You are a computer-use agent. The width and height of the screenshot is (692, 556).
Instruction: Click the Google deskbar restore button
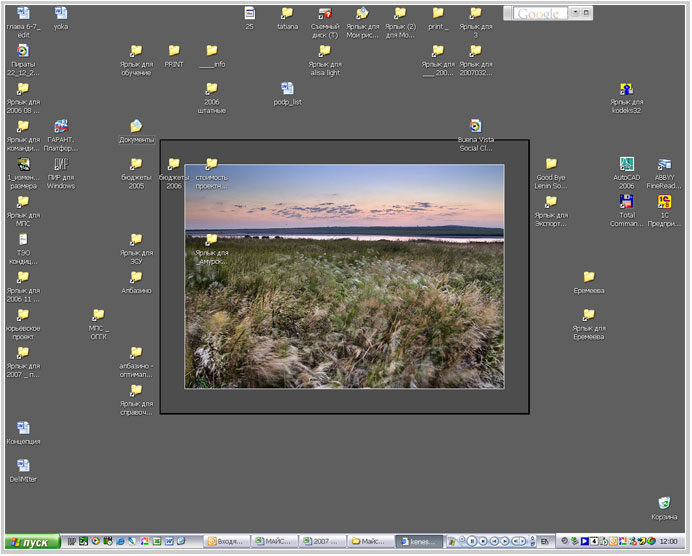586,12
